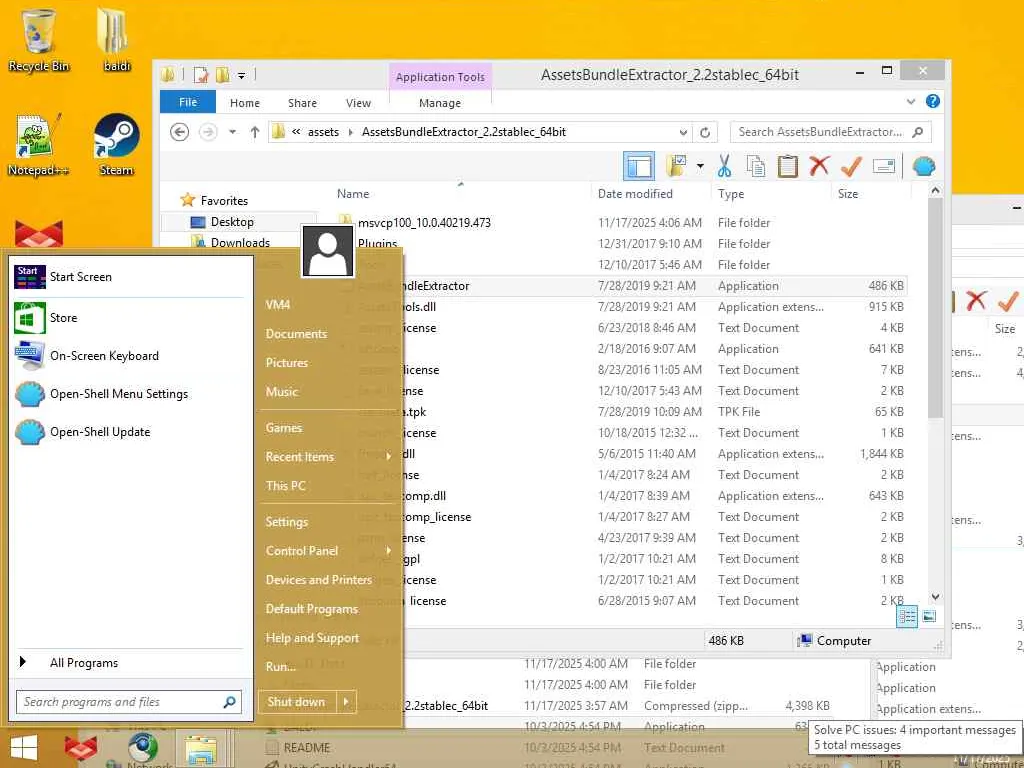This screenshot has width=1024, height=768.
Task: Open Customize Quick Access Toolbar dropdown
Action: pos(241,76)
